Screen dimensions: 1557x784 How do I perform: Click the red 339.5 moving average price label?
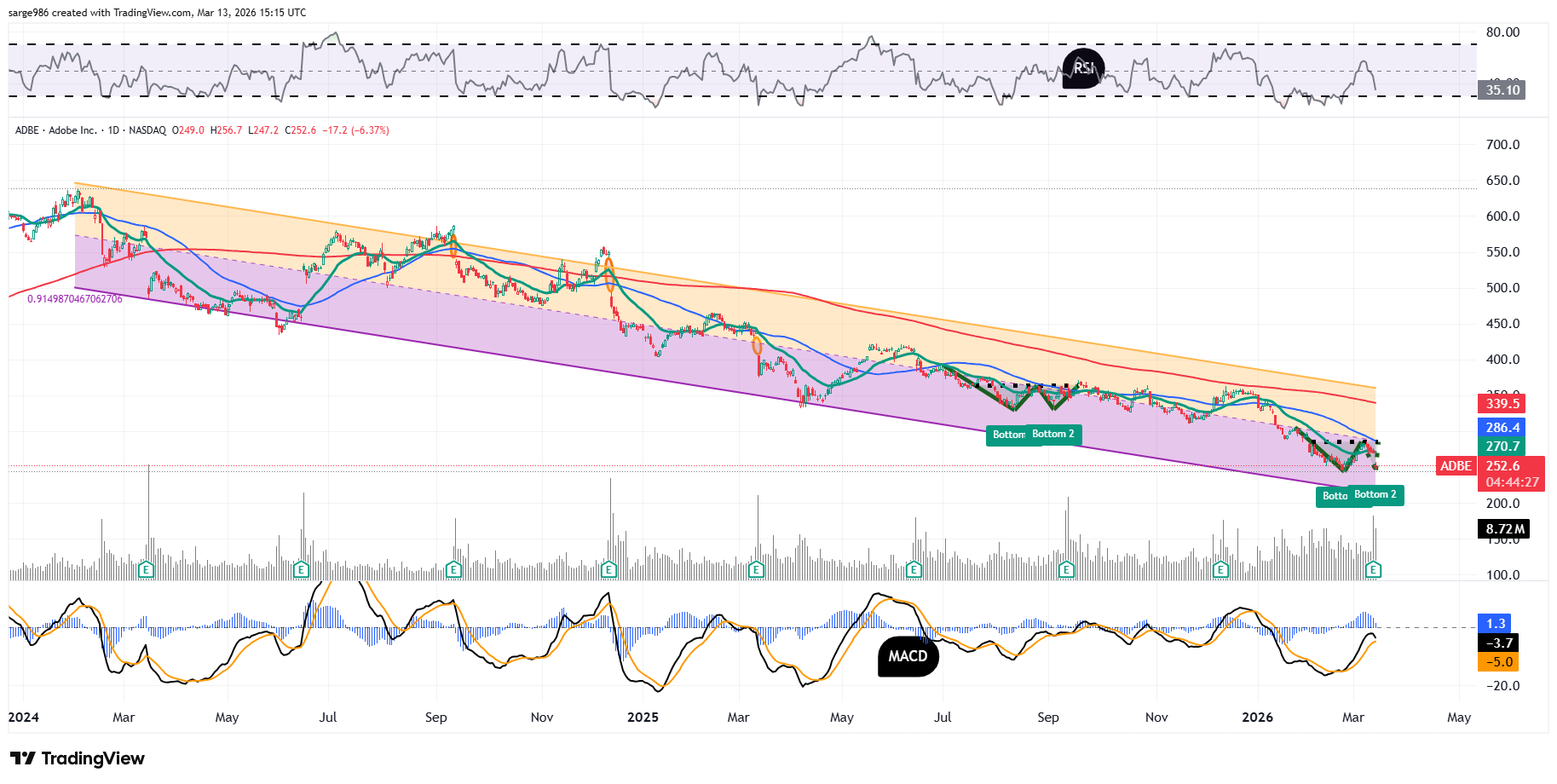[x=1501, y=404]
